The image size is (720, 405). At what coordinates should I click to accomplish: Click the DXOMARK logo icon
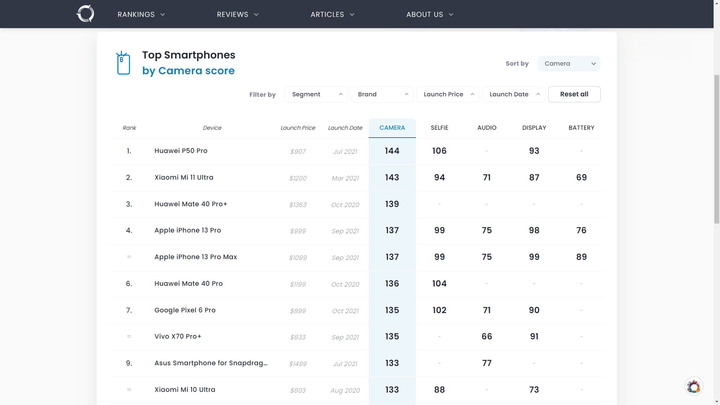pyautogui.click(x=85, y=14)
